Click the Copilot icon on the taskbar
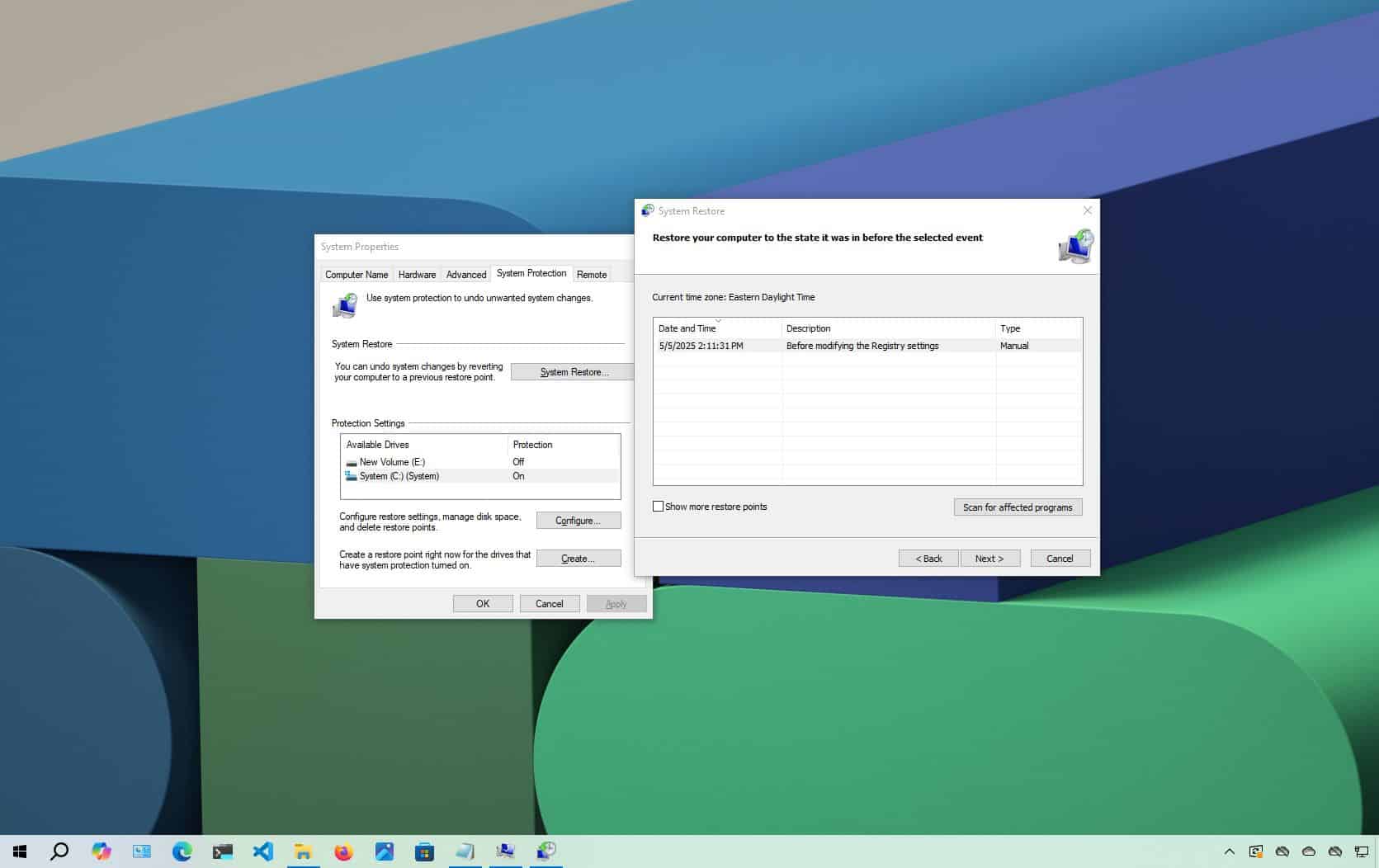 [101, 851]
